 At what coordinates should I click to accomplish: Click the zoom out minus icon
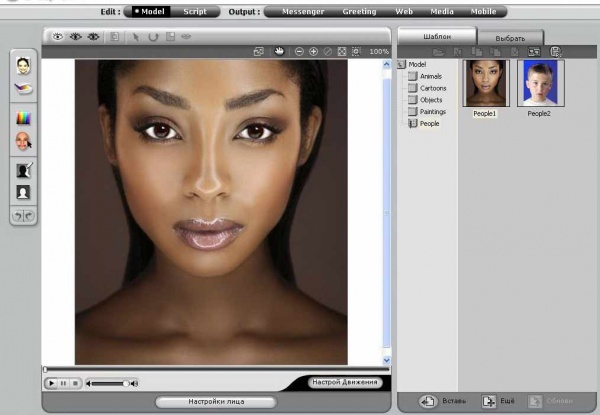(x=298, y=50)
